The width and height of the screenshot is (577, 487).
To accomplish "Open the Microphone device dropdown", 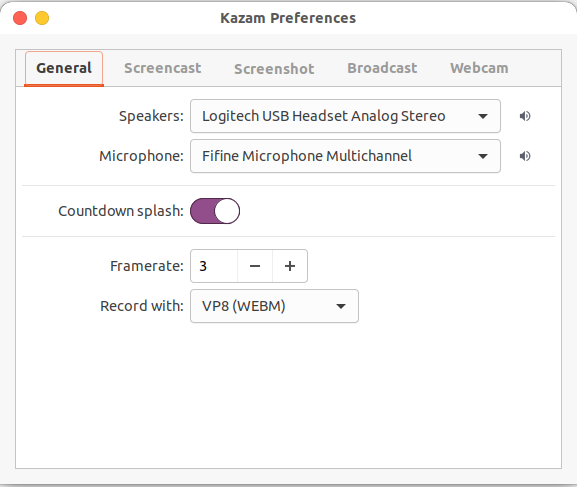I will pyautogui.click(x=345, y=156).
